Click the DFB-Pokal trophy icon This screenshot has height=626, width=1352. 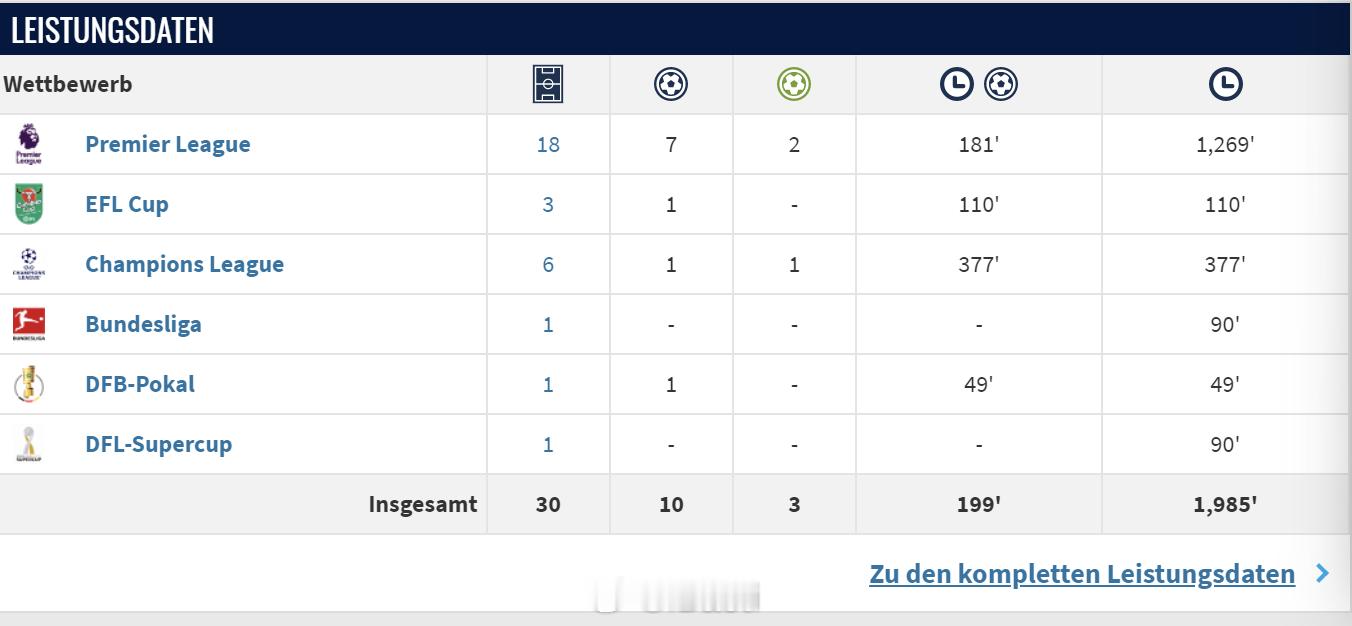(29, 384)
